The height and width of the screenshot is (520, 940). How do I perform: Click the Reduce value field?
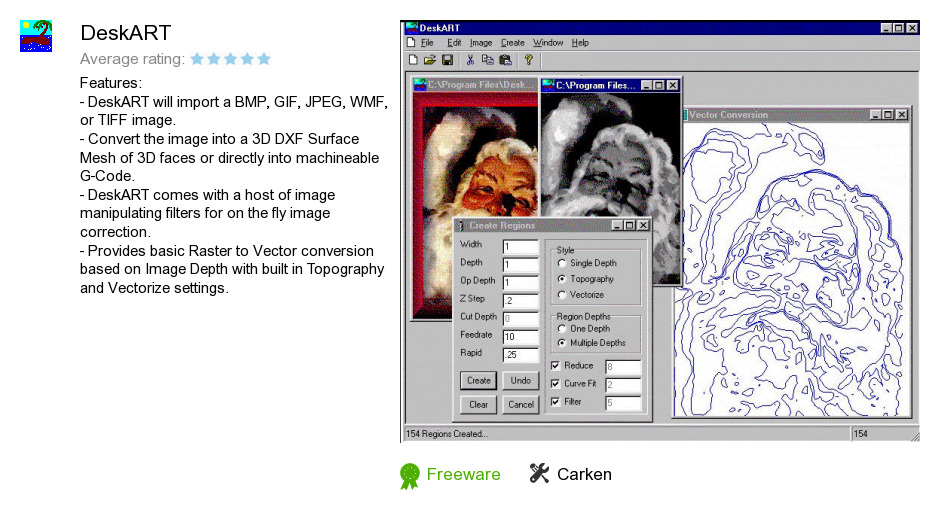[x=623, y=366]
